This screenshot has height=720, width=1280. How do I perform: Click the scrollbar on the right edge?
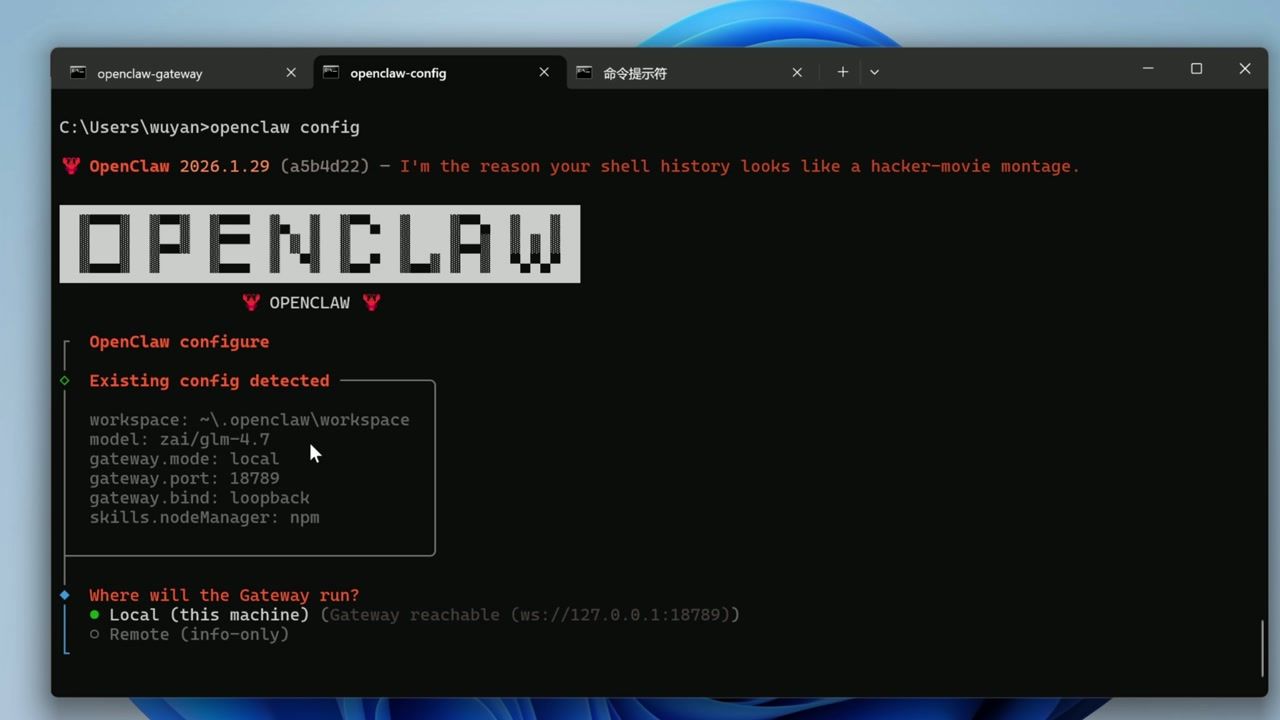1262,646
